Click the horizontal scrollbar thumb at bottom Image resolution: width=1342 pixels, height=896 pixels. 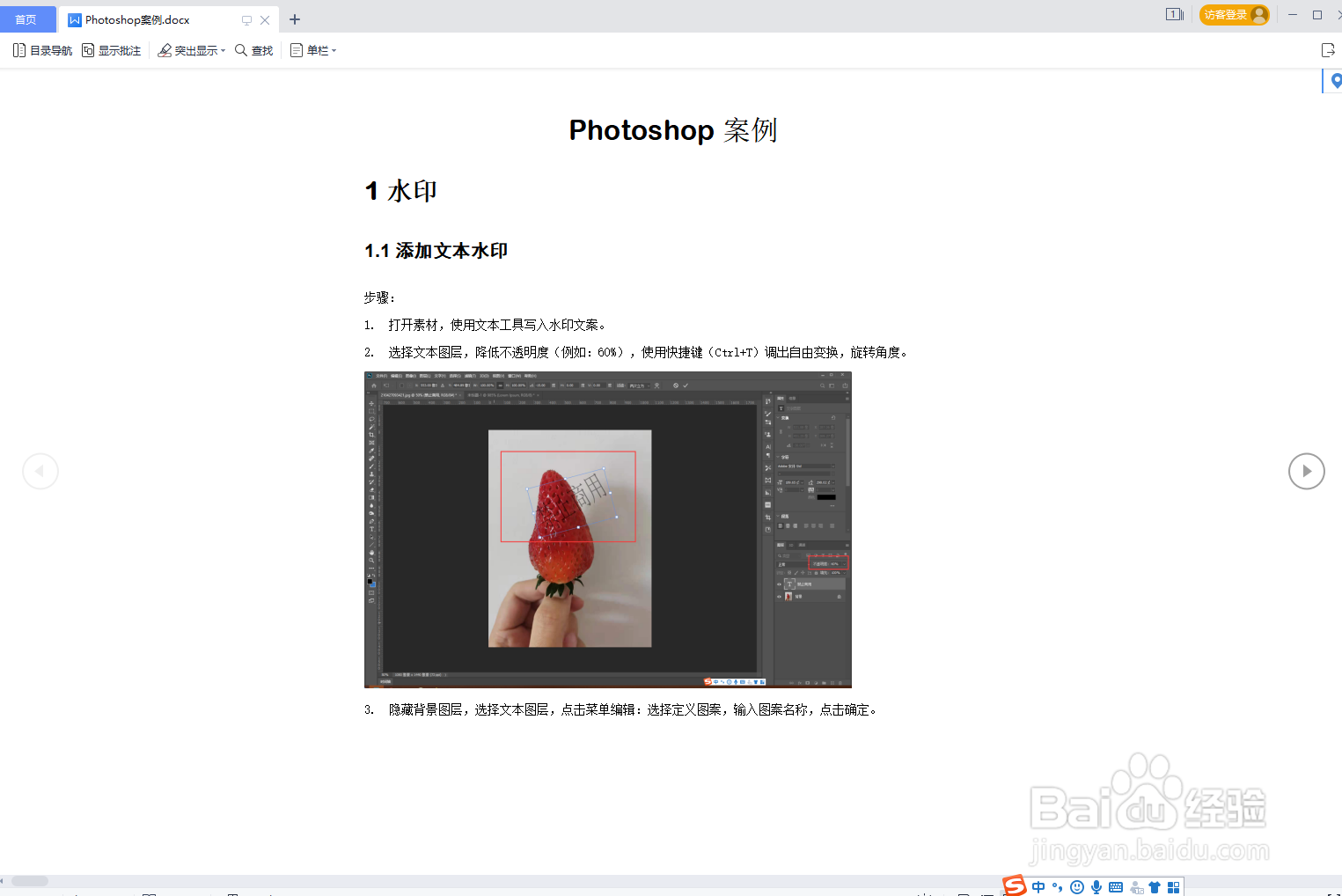(x=30, y=881)
